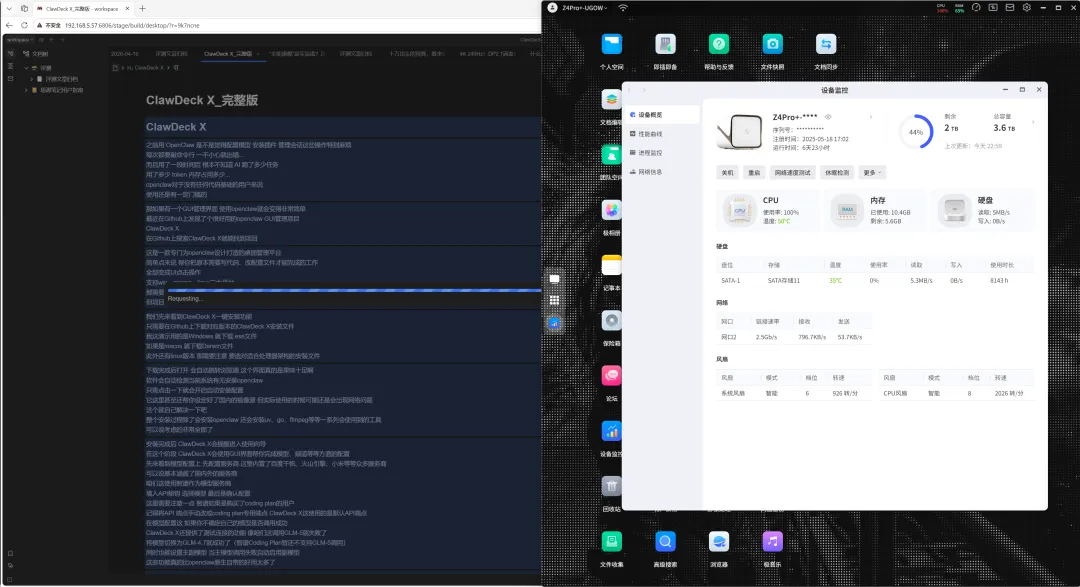Expand the storage capacity chevron
1080x587 pixels.
click(x=1032, y=123)
